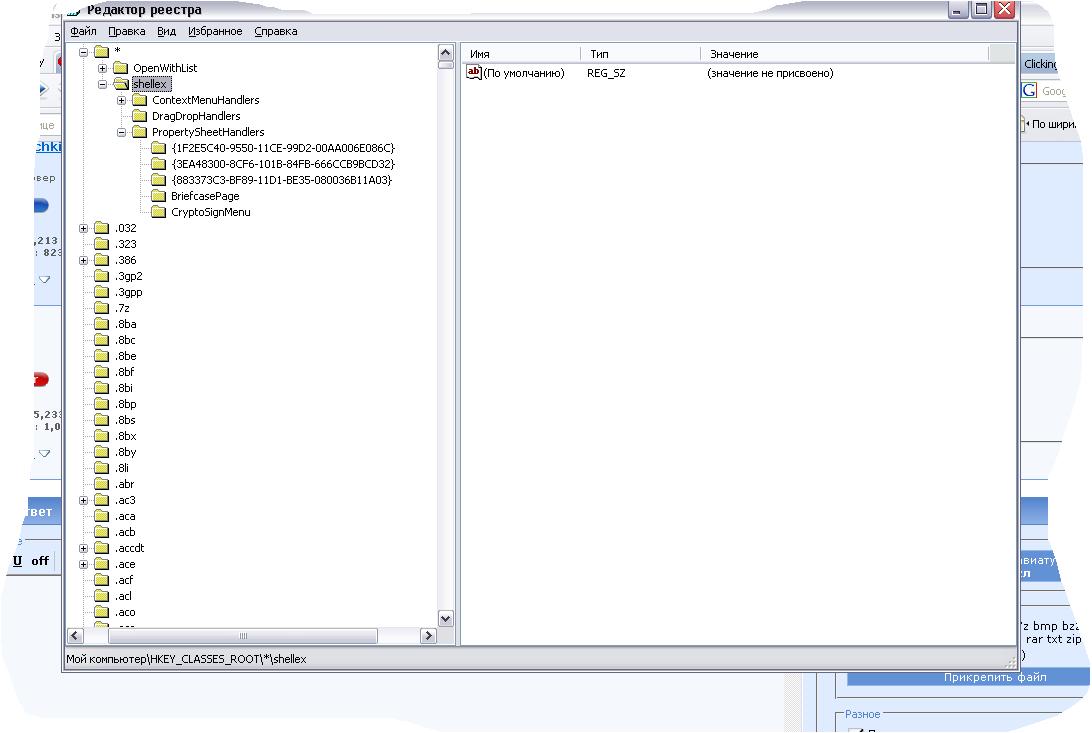Click the .3gpp folder icon
The image size is (1092, 733).
click(x=102, y=292)
